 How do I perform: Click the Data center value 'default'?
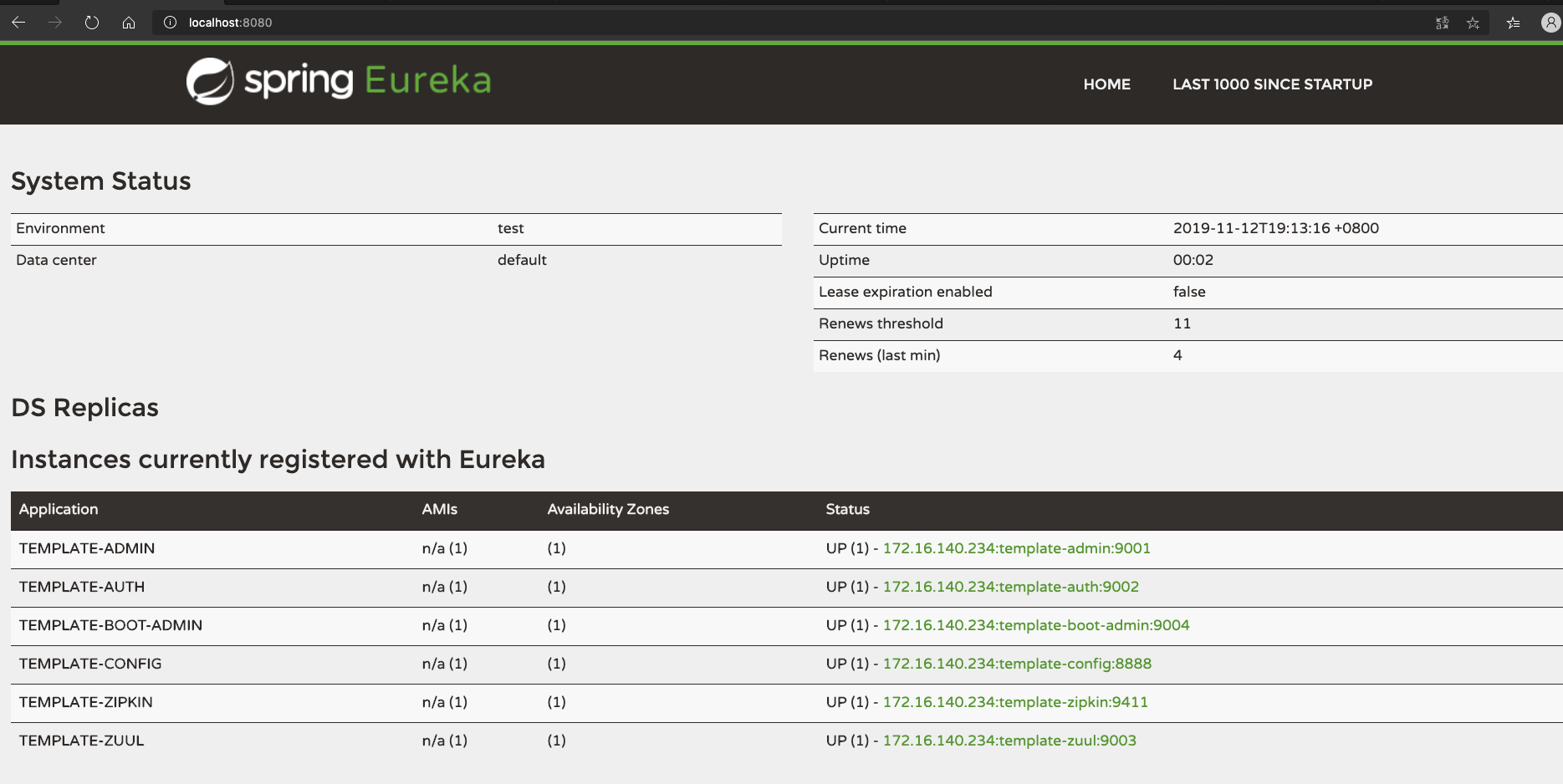click(522, 261)
